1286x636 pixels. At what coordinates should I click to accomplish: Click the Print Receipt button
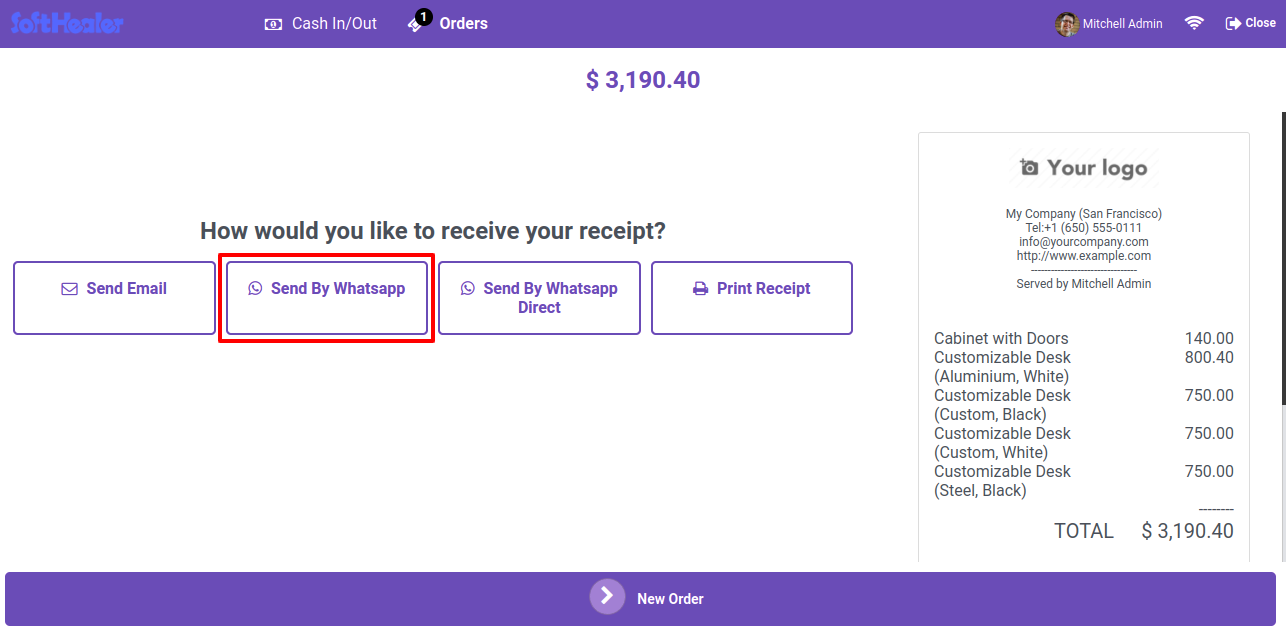(752, 298)
